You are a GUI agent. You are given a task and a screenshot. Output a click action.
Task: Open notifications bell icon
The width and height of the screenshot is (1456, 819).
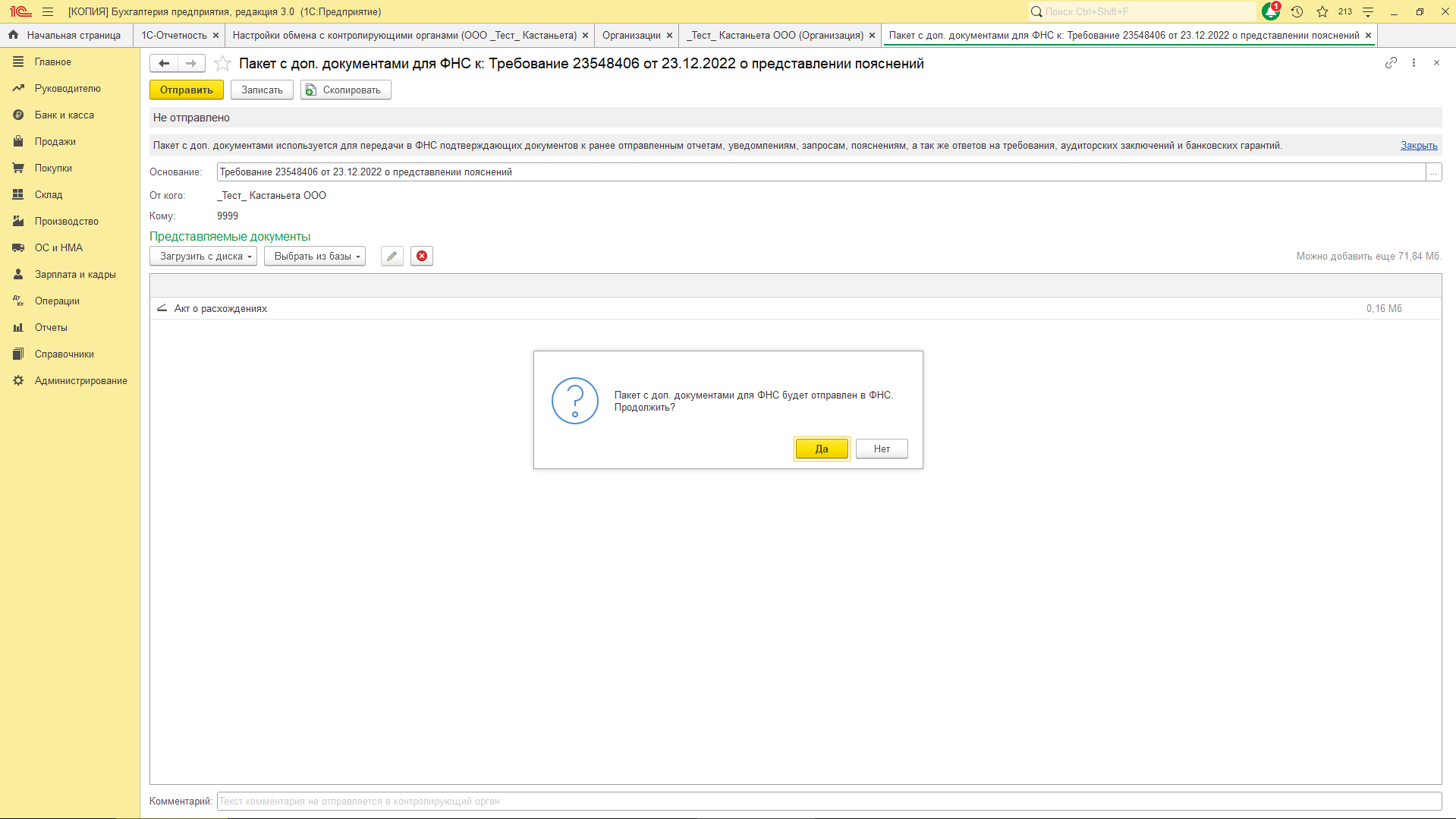pyautogui.click(x=1269, y=12)
